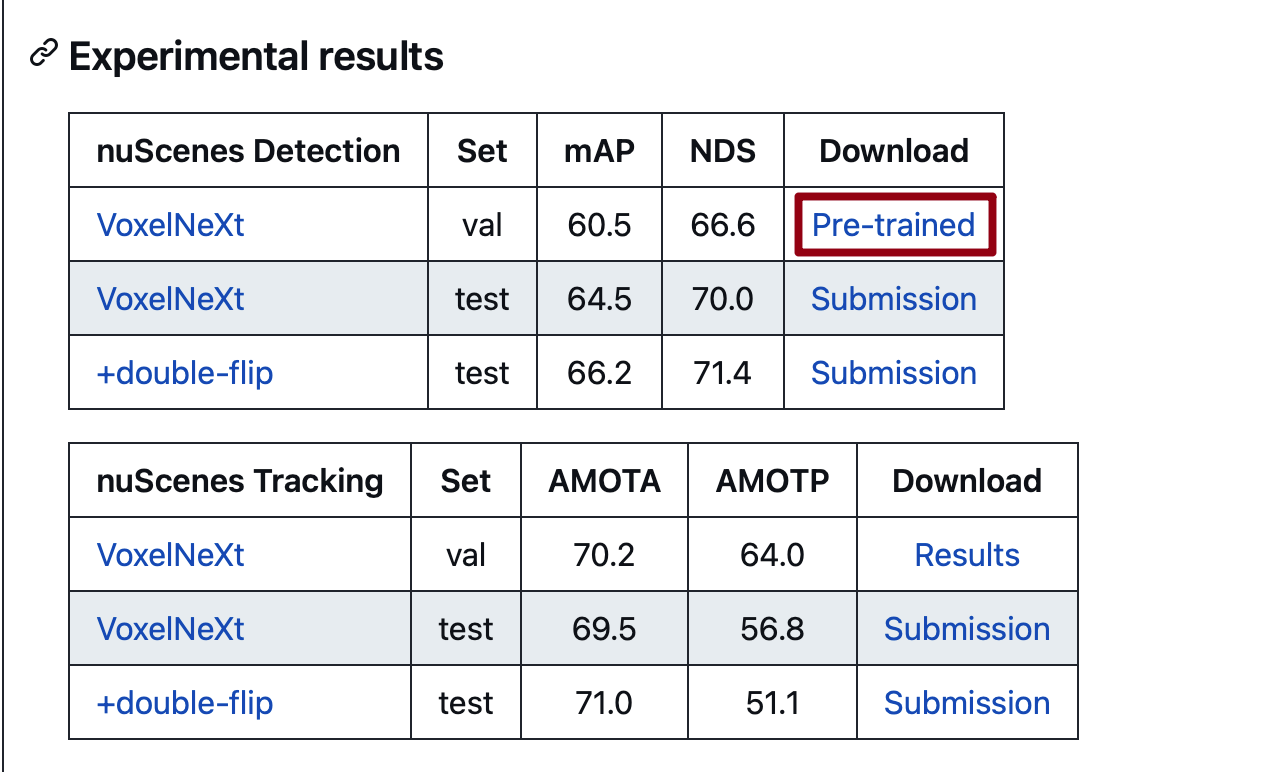The height and width of the screenshot is (772, 1264).
Task: Click the Submission link for +double-flip detection
Action: (893, 372)
